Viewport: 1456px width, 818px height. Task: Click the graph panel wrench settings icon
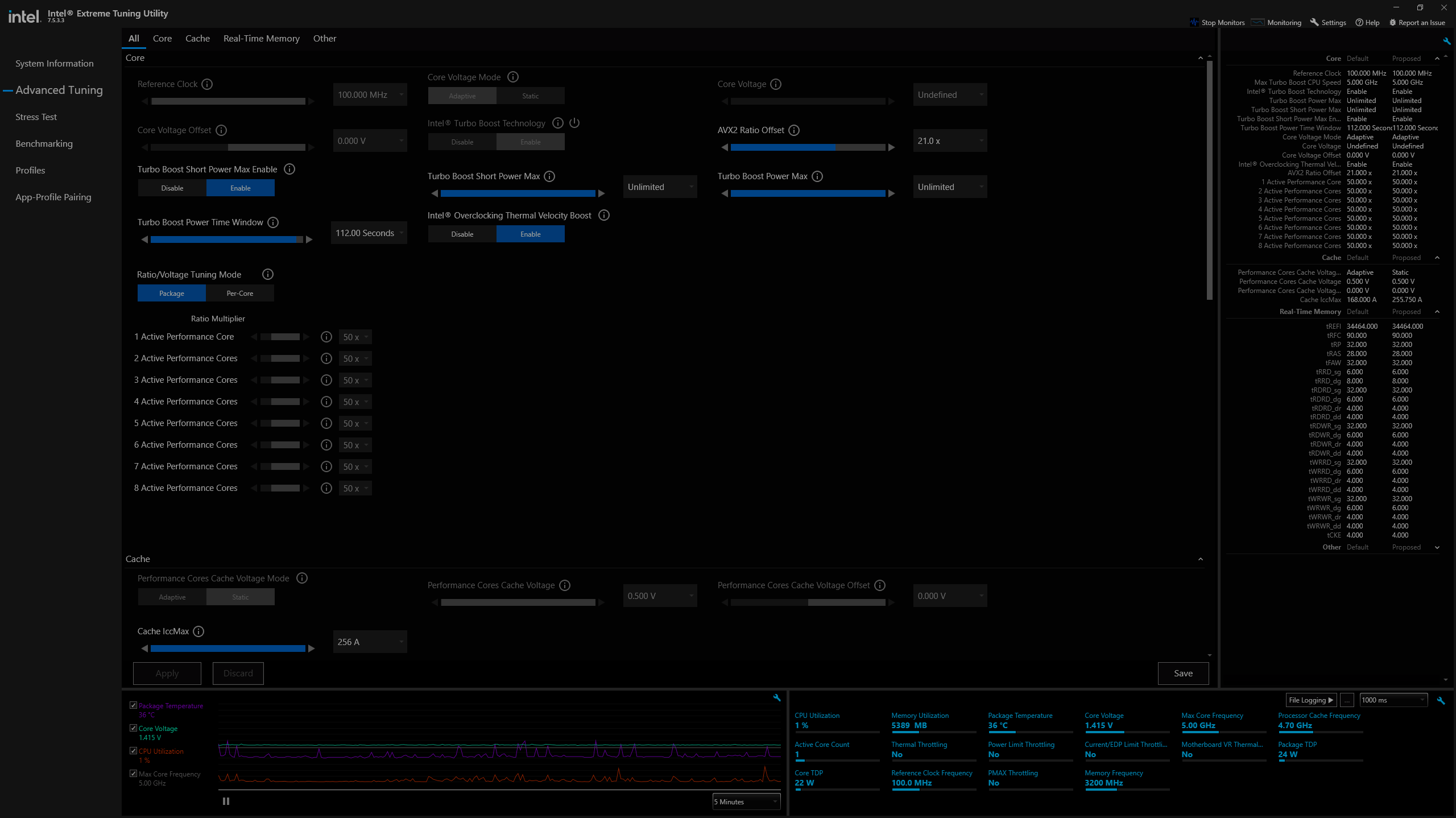(777, 698)
